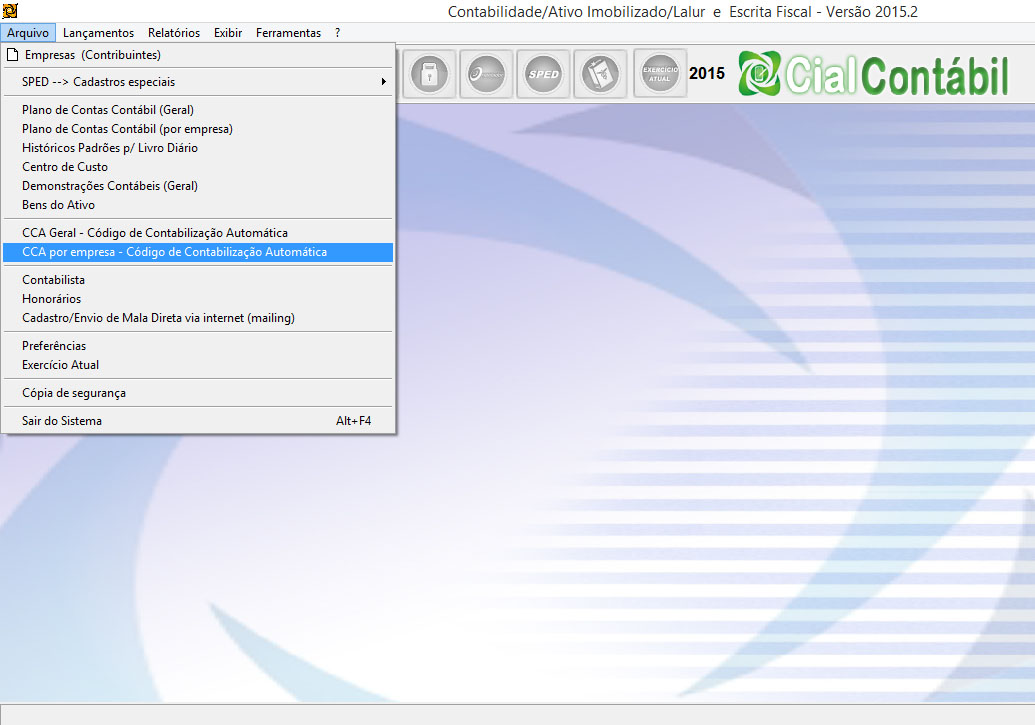Click the Exercício Atual toolbar icon
The image size is (1035, 725).
pos(660,74)
